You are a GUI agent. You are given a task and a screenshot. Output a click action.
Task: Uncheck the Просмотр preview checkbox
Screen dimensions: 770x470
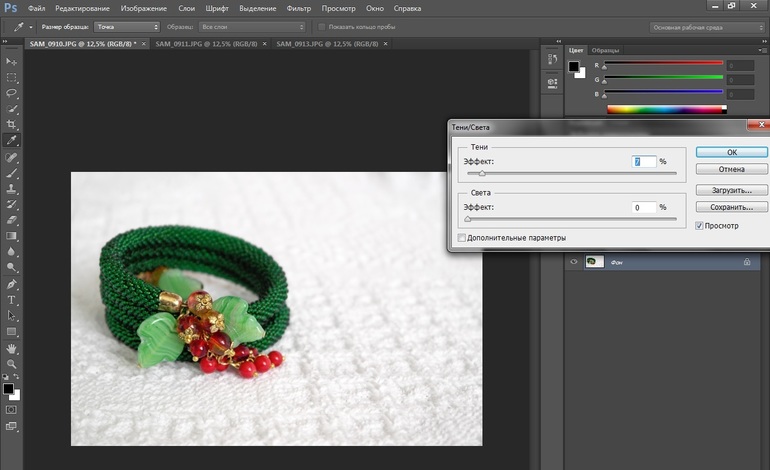[699, 226]
